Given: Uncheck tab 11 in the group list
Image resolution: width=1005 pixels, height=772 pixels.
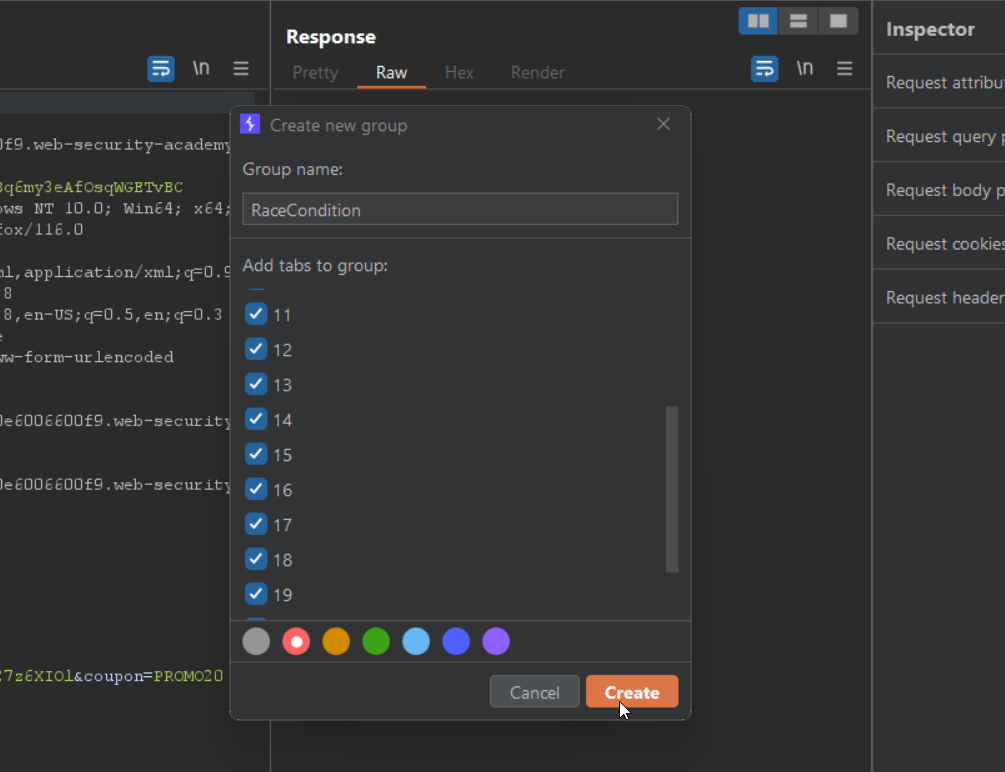Looking at the screenshot, I should click(x=256, y=315).
